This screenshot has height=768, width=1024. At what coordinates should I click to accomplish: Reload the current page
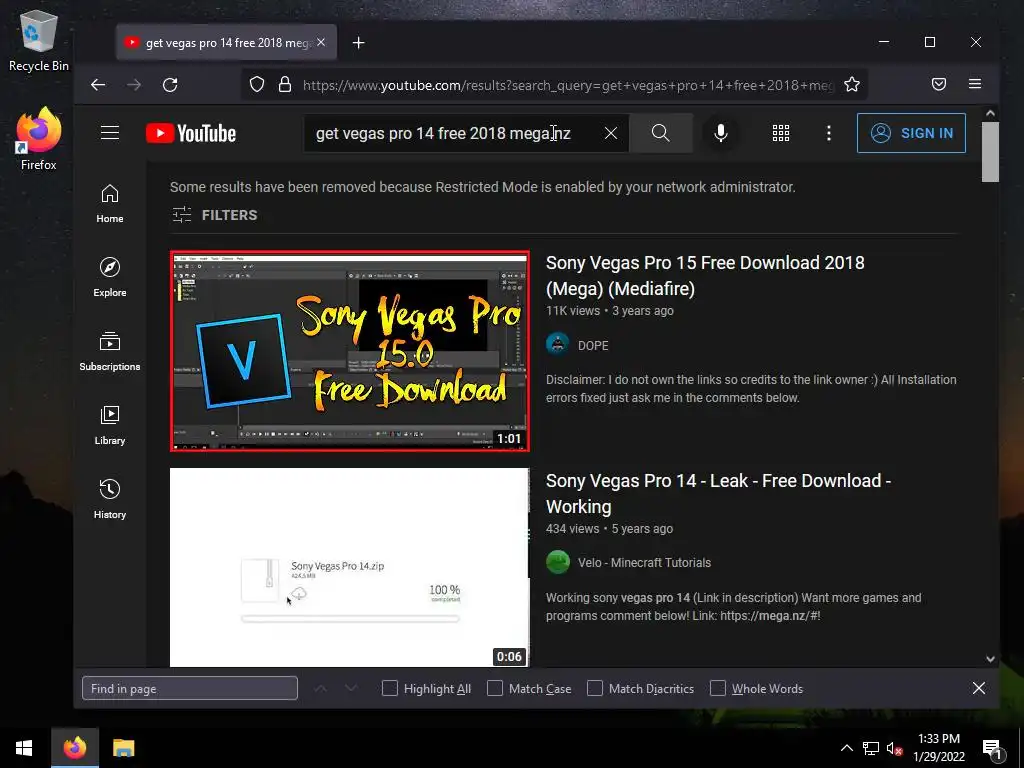click(170, 85)
